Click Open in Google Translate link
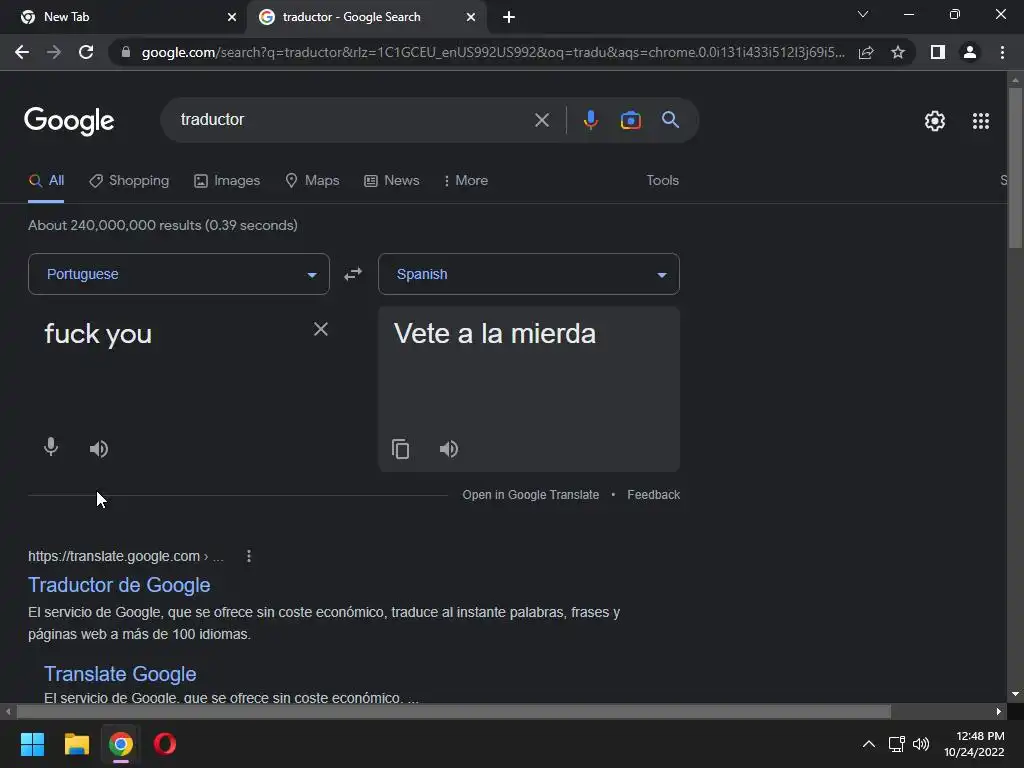This screenshot has height=768, width=1024. pos(531,495)
